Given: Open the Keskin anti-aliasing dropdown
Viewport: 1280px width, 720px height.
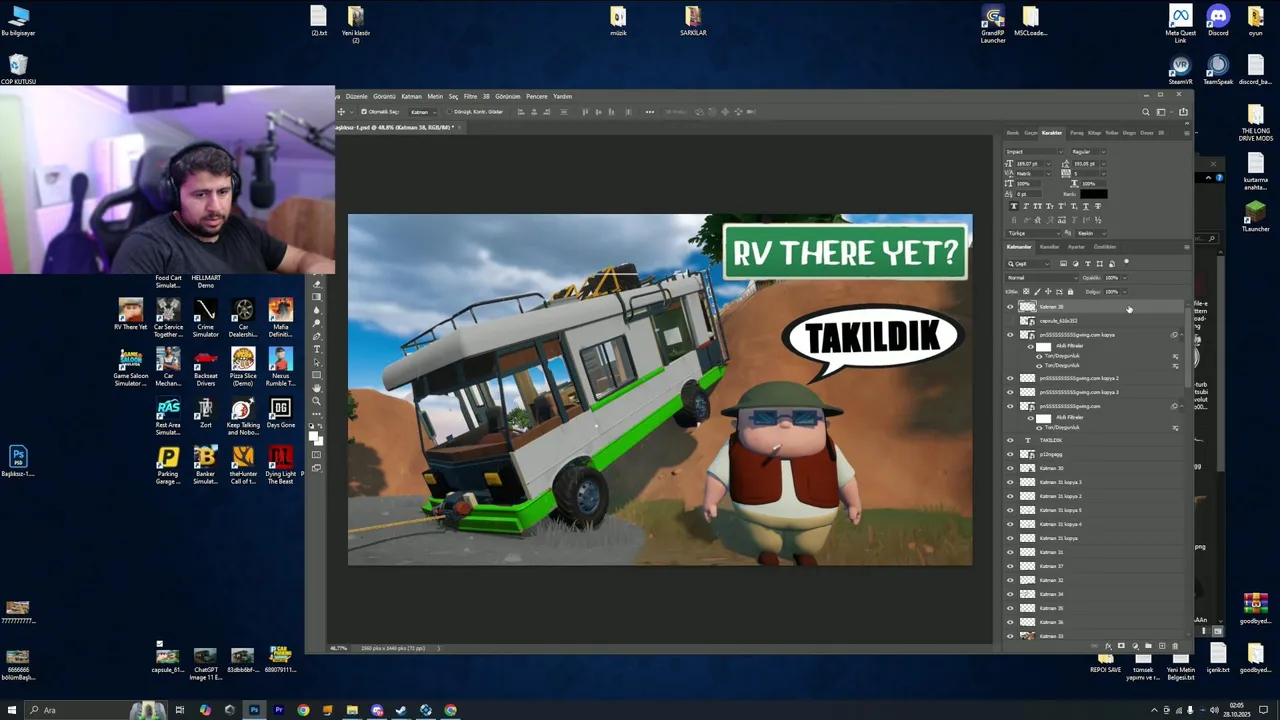Looking at the screenshot, I should (1091, 233).
